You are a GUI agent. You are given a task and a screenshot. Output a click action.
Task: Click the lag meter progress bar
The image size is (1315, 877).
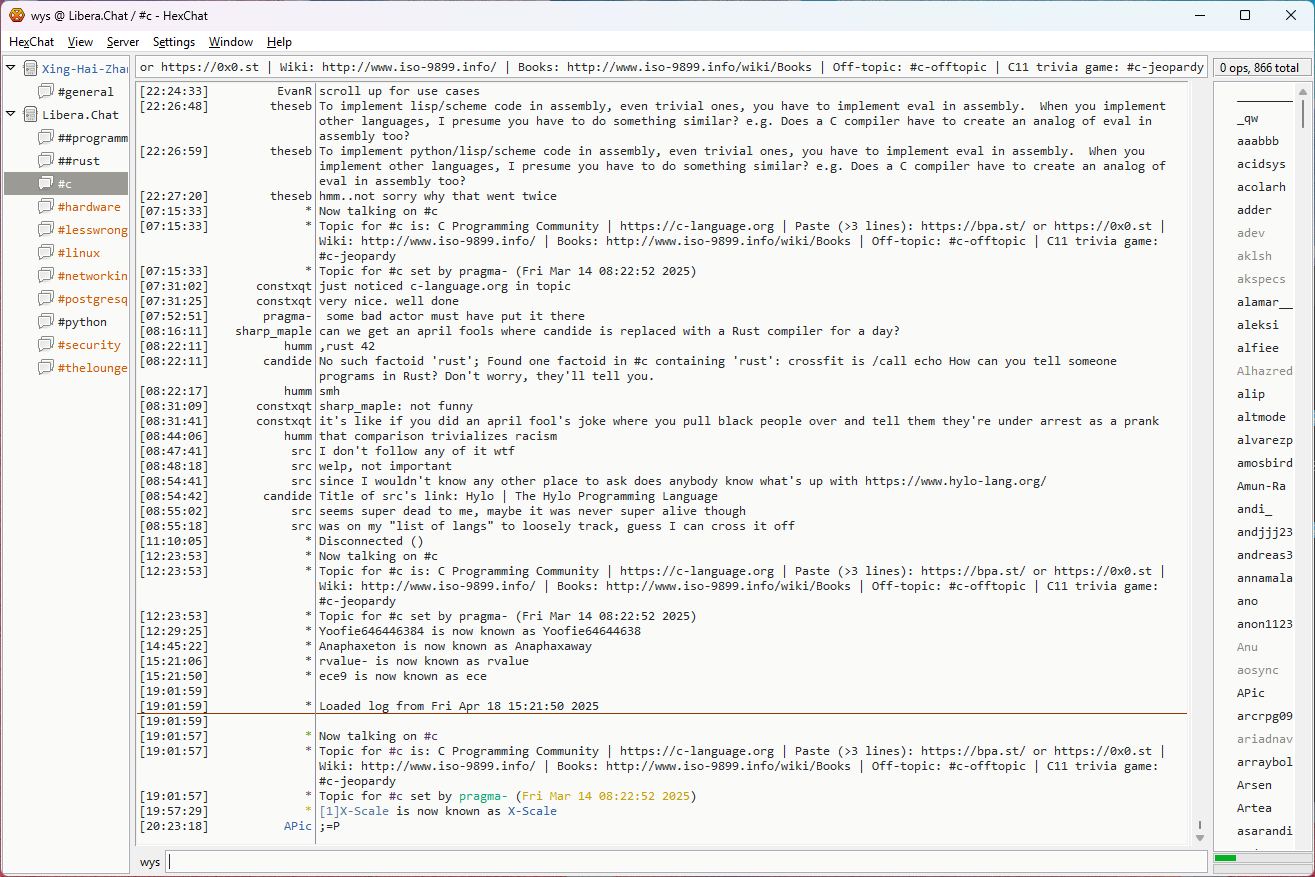click(x=1260, y=858)
